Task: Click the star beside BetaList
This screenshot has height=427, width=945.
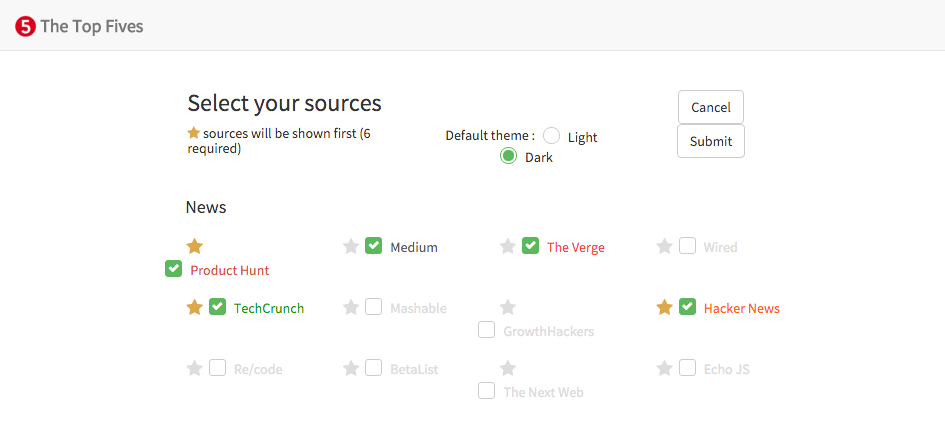Action: [351, 368]
